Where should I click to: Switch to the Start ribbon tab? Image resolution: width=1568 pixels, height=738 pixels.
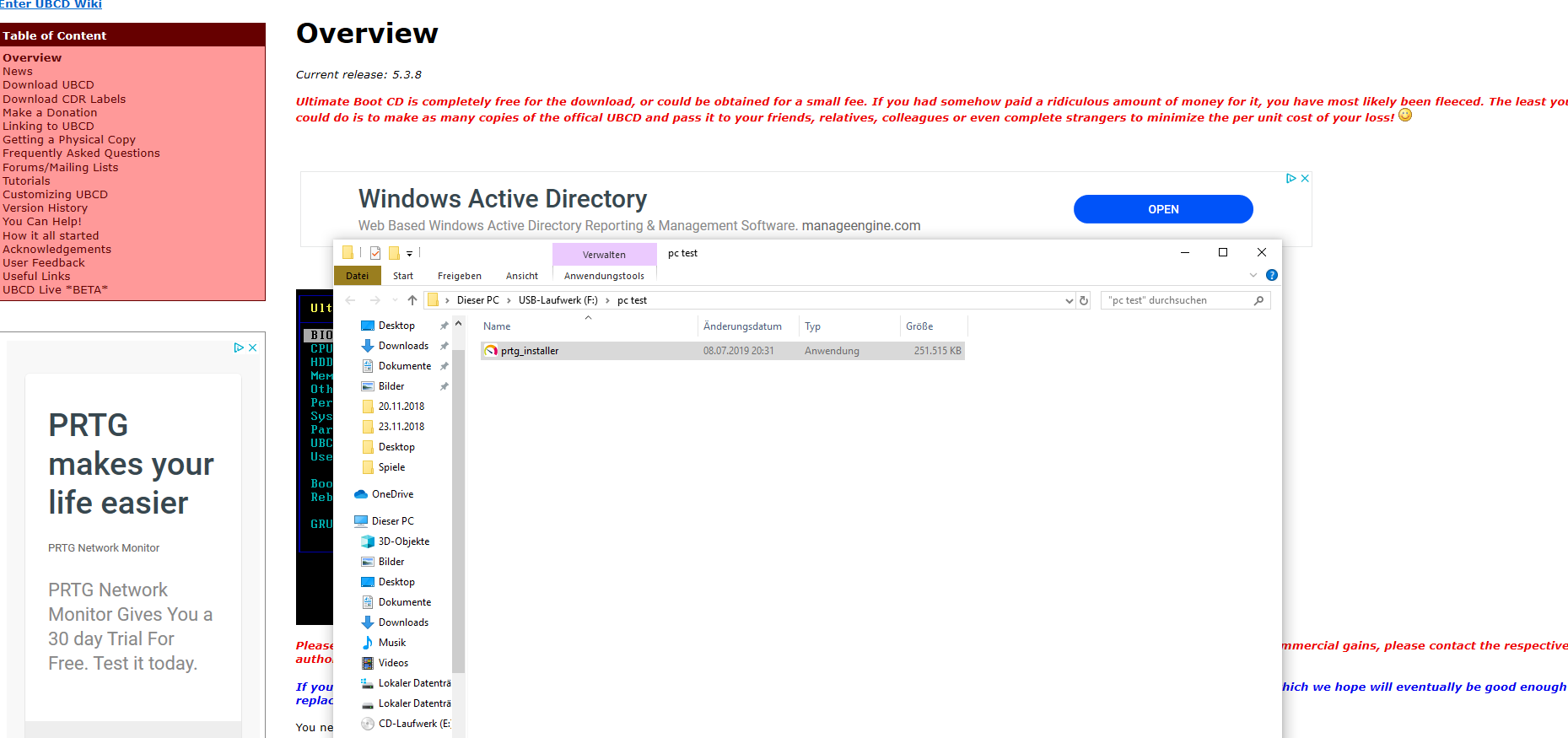[403, 276]
